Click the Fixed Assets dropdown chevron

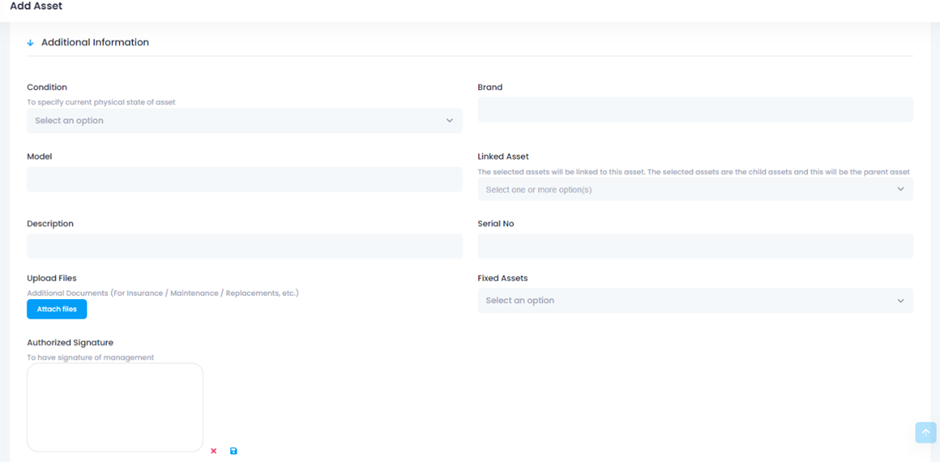(900, 300)
